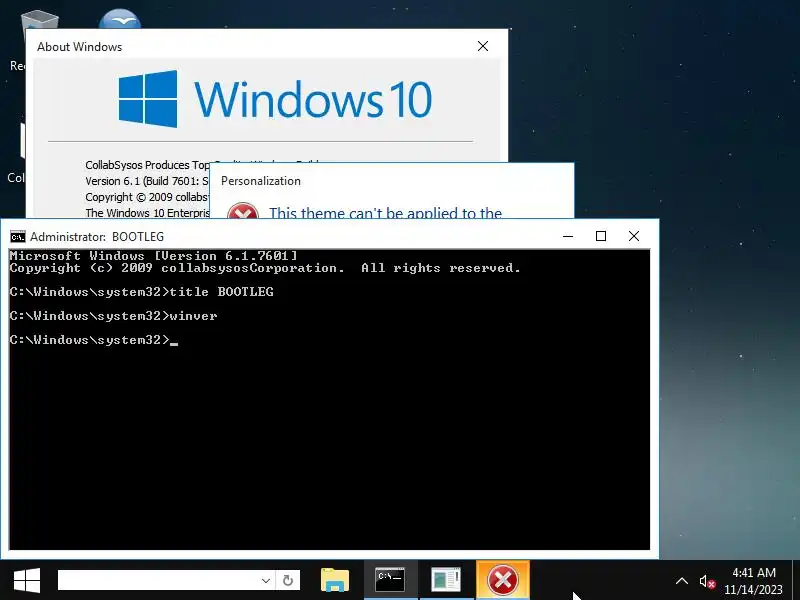The image size is (800, 600).
Task: Click the 'Copyright © 2009' line in About Windows
Action: [146, 197]
